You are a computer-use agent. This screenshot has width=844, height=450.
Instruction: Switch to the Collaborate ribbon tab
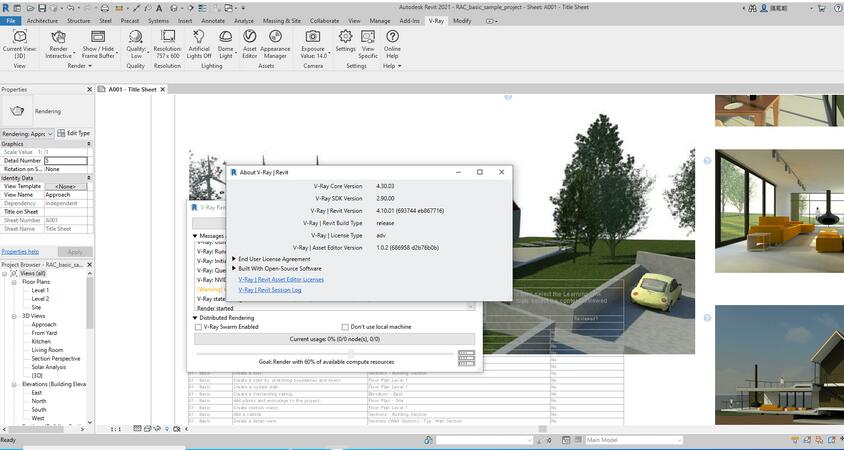(325, 20)
